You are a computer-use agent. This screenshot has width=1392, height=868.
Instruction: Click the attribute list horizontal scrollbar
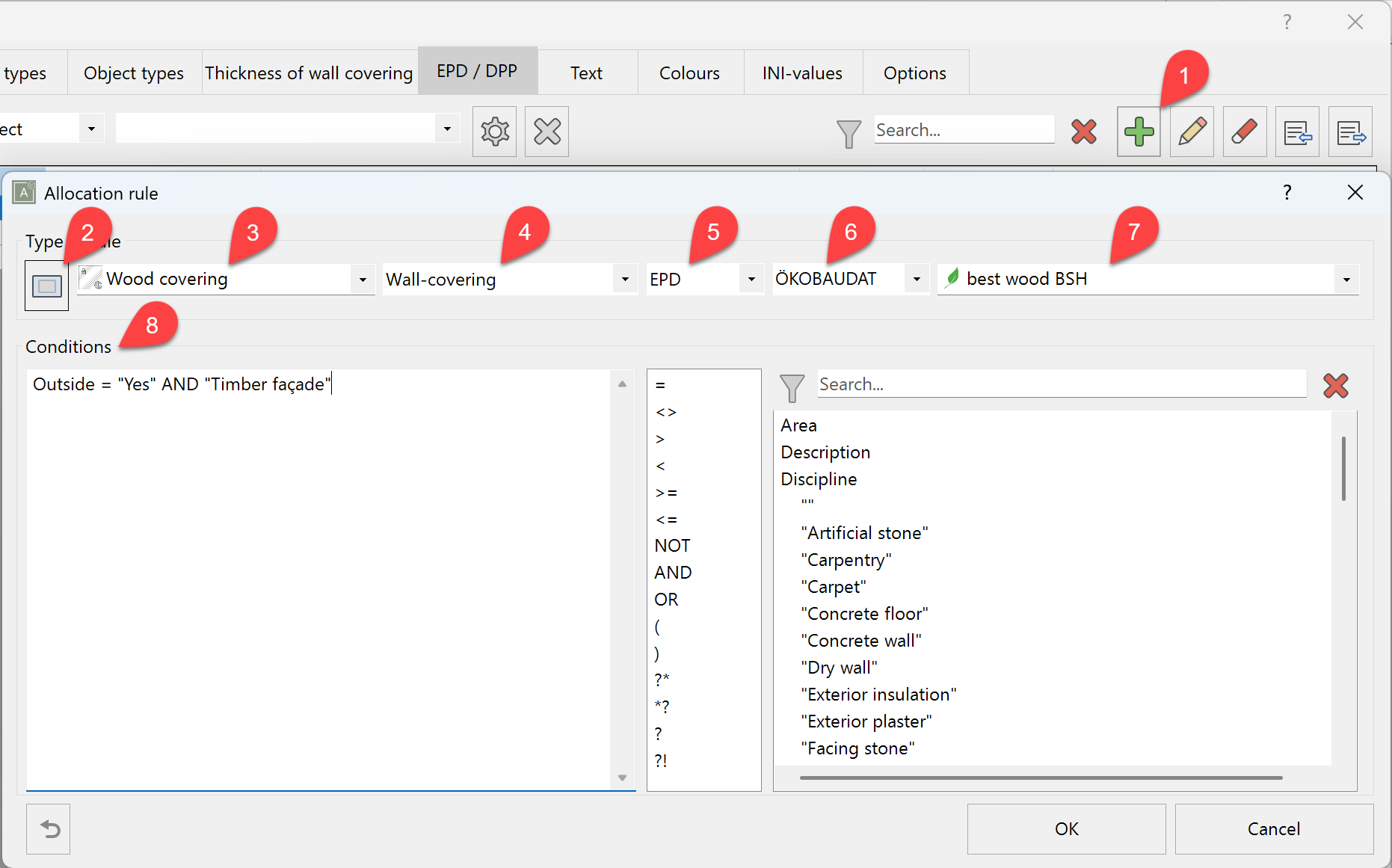[1041, 778]
